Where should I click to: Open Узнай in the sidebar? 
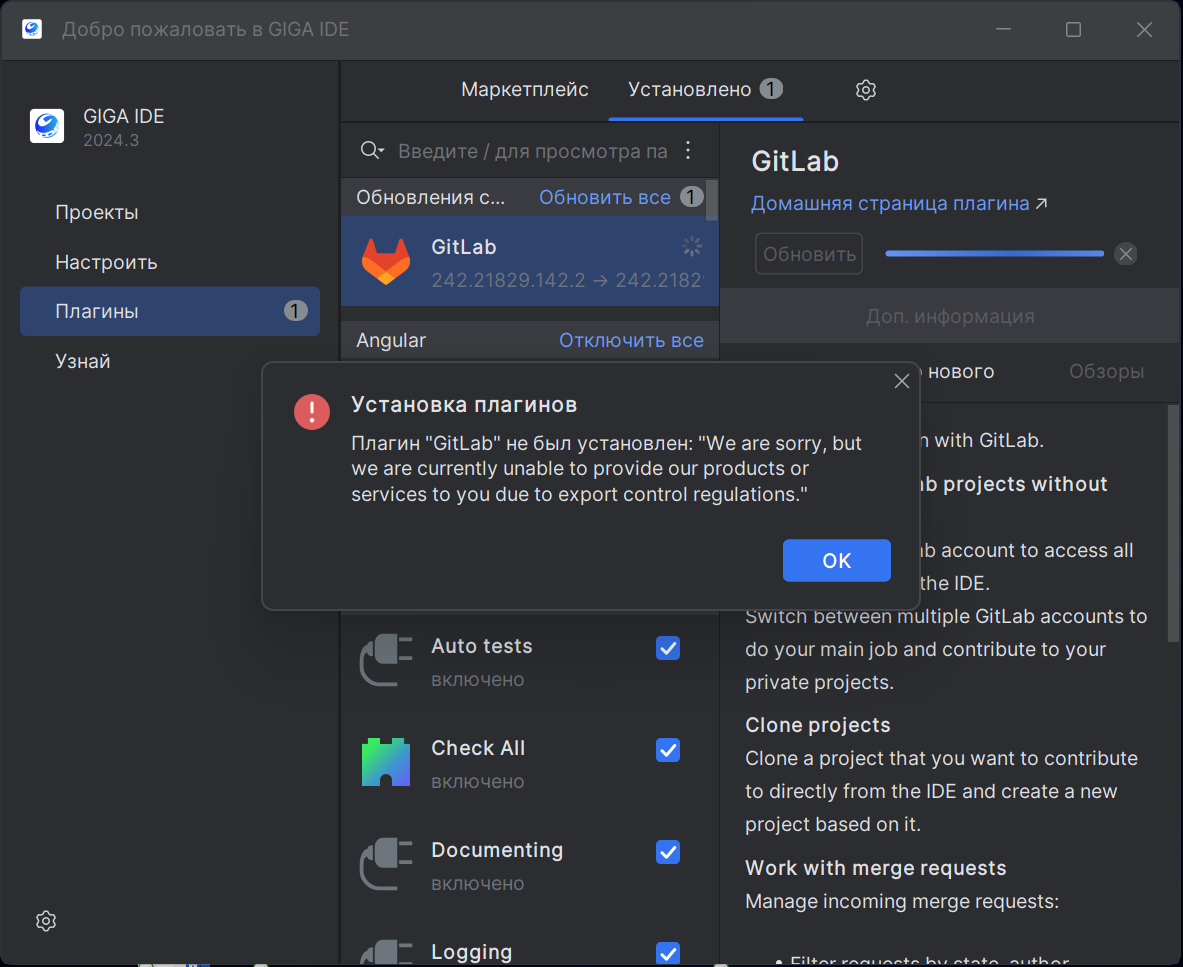83,361
